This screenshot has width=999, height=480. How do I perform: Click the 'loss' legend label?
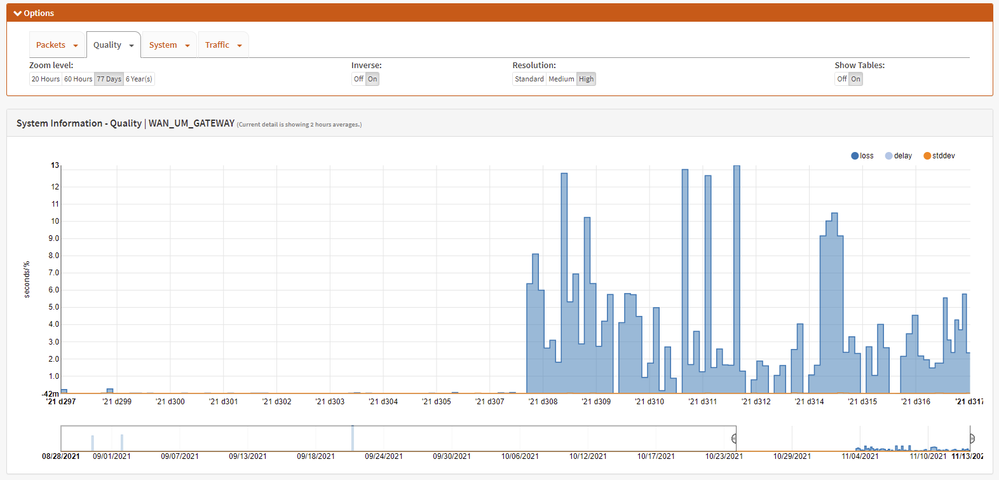tap(866, 156)
